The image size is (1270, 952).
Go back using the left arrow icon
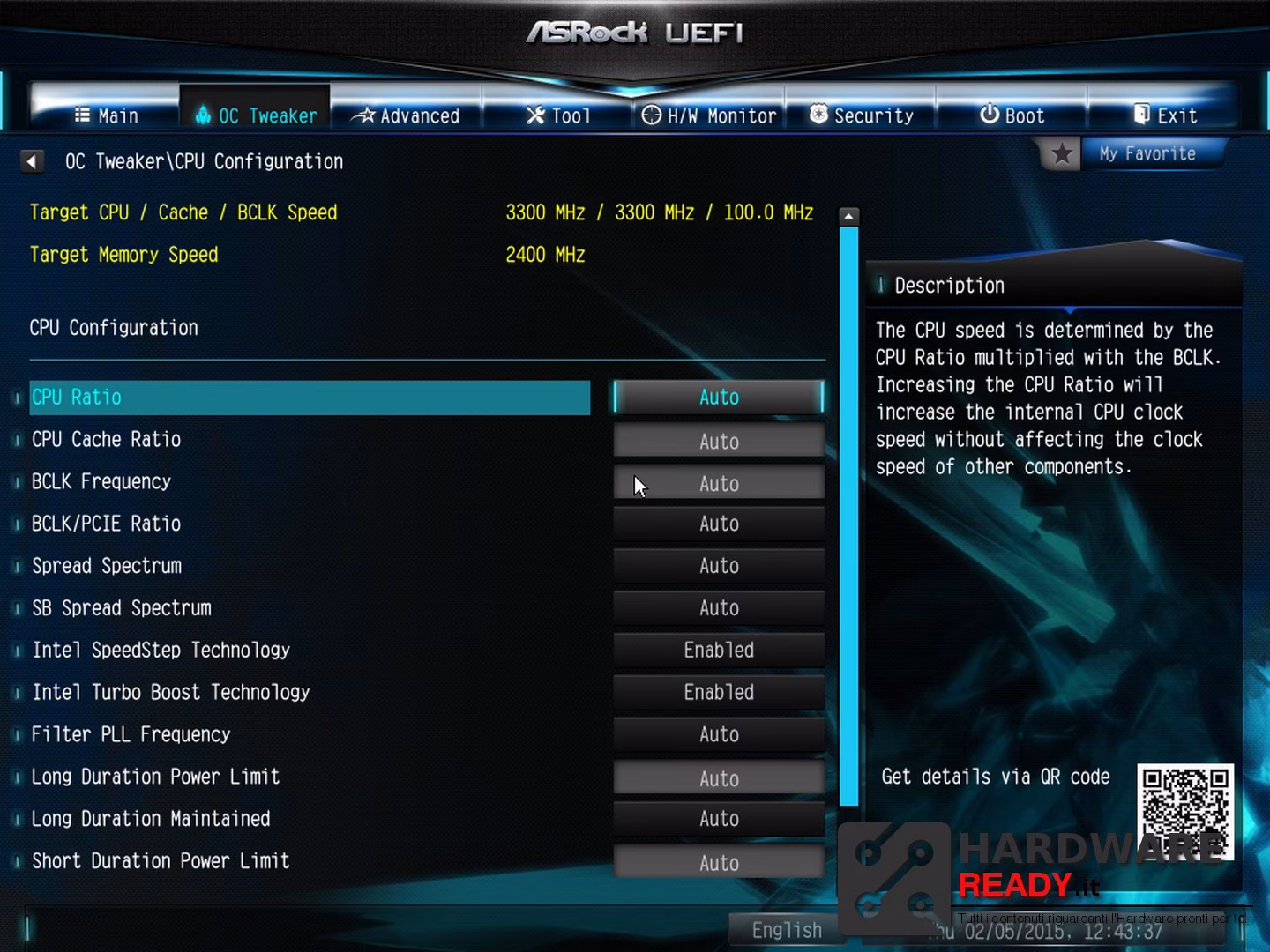(x=33, y=161)
